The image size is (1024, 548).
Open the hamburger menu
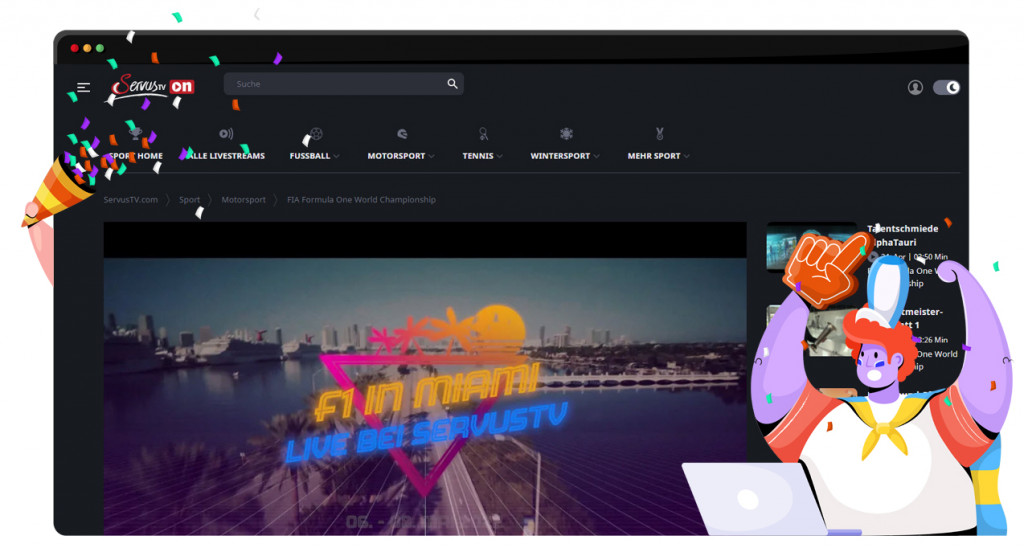(x=84, y=87)
